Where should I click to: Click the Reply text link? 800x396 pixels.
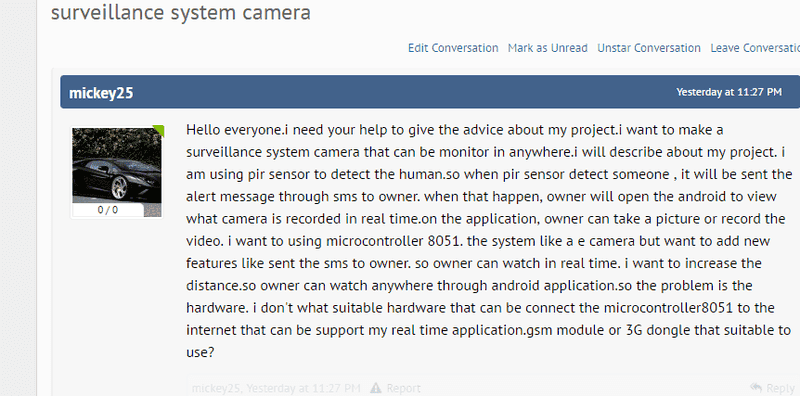pyautogui.click(x=781, y=388)
